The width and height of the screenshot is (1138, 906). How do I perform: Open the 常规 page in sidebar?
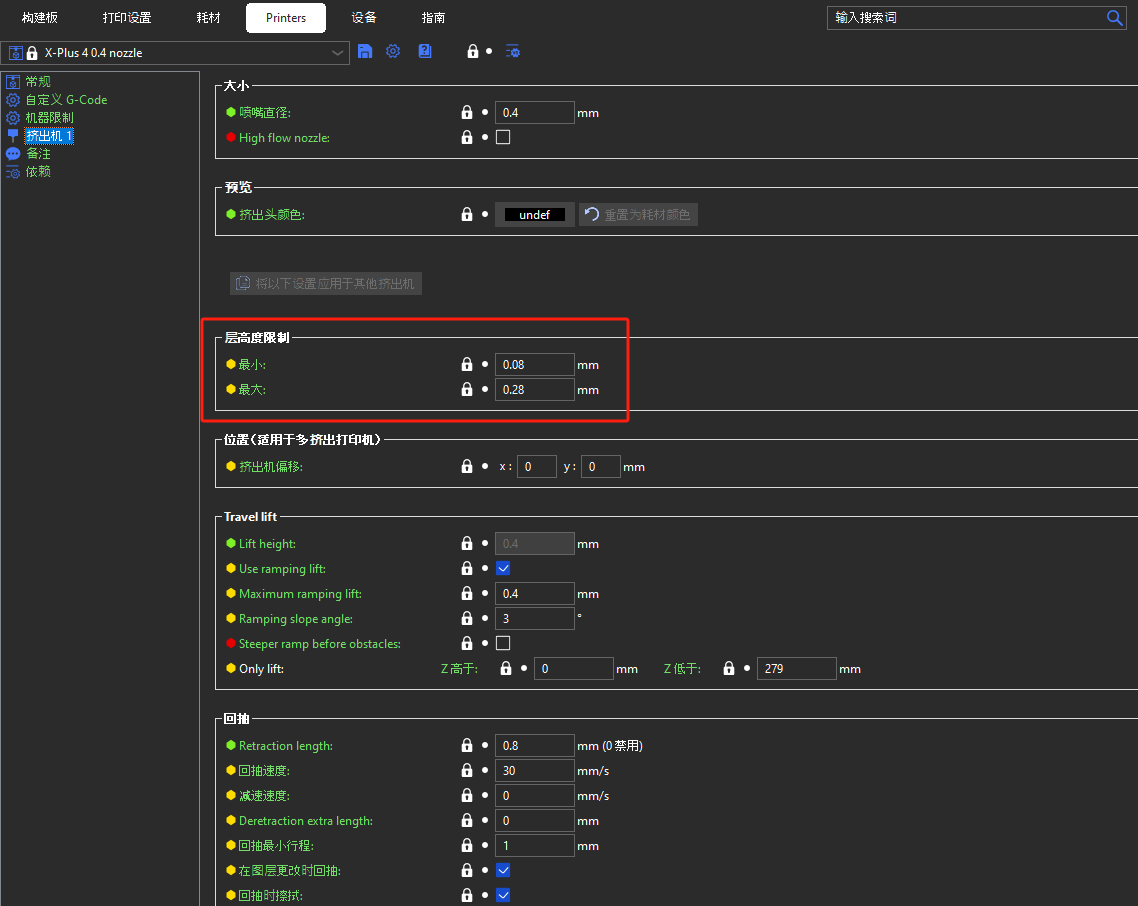[x=38, y=81]
